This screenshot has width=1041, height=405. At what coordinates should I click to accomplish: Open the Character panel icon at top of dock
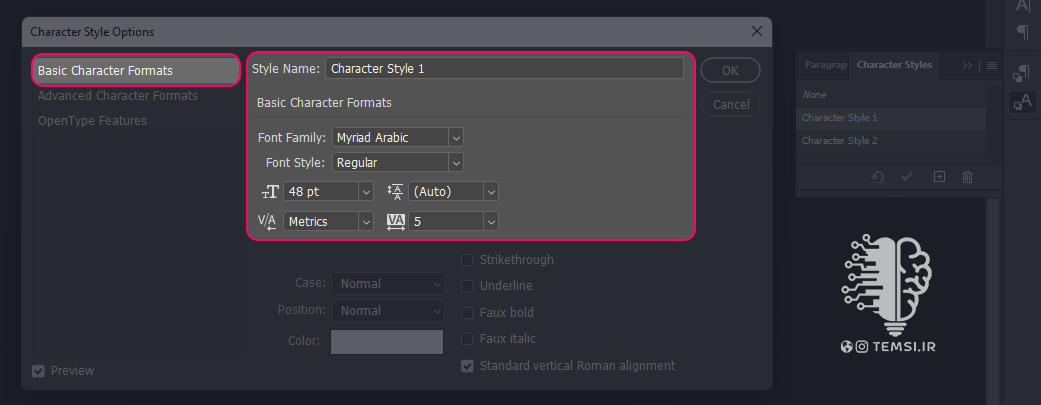click(1022, 5)
